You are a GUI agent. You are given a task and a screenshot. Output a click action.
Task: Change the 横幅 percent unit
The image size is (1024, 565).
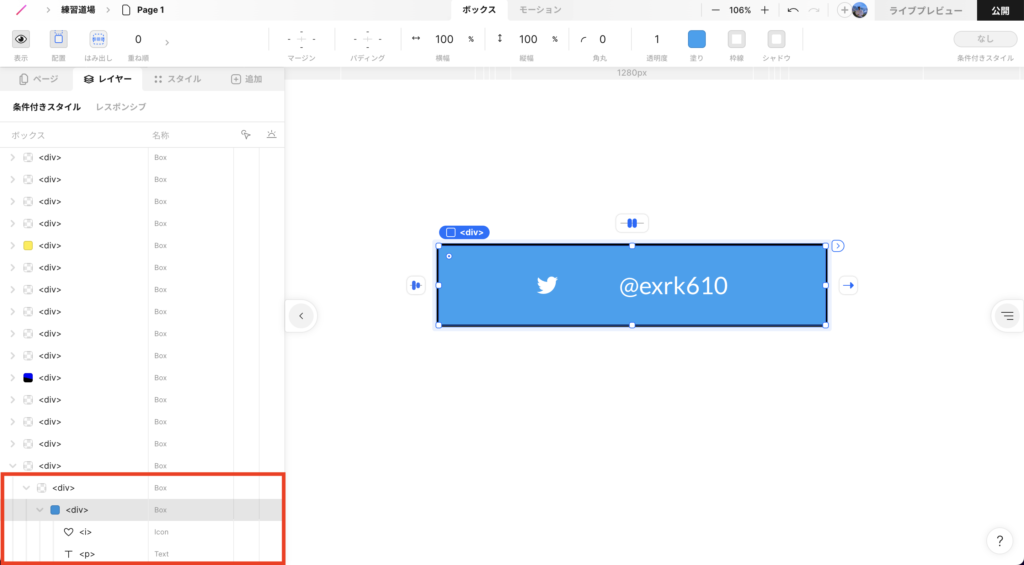471,39
